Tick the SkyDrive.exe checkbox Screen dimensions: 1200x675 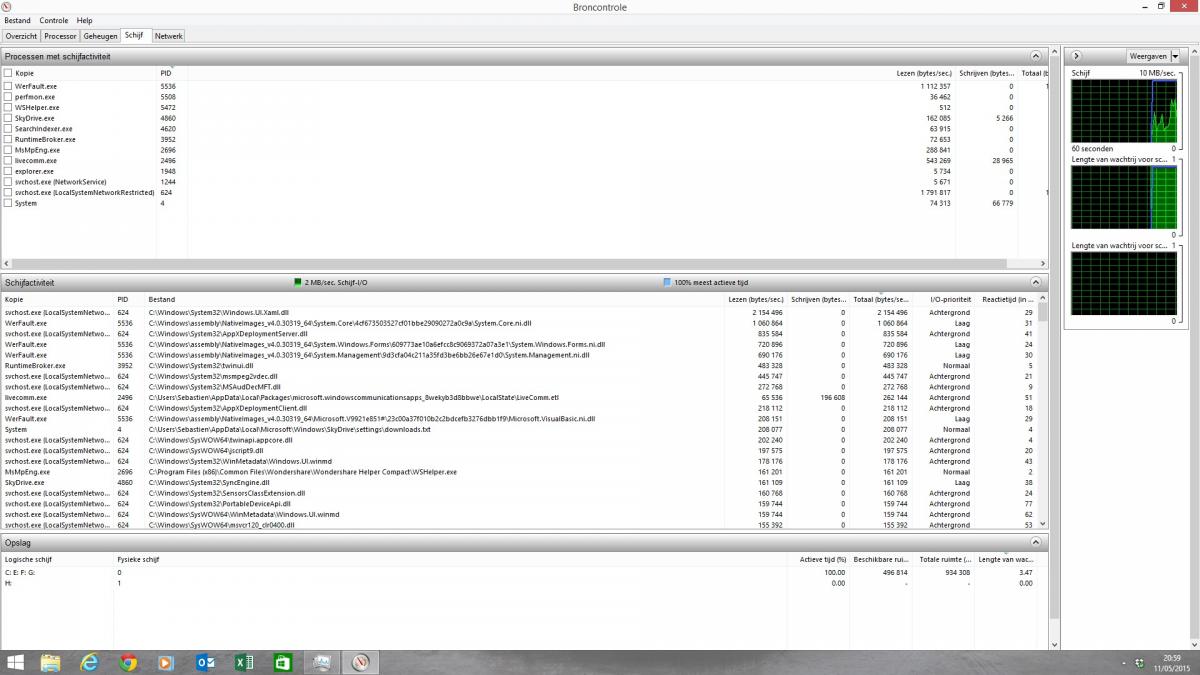(x=8, y=118)
